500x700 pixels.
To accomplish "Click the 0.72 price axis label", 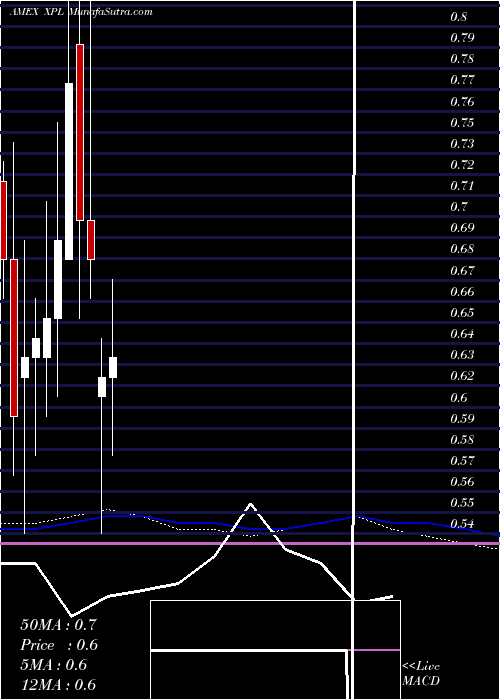I will tap(462, 165).
